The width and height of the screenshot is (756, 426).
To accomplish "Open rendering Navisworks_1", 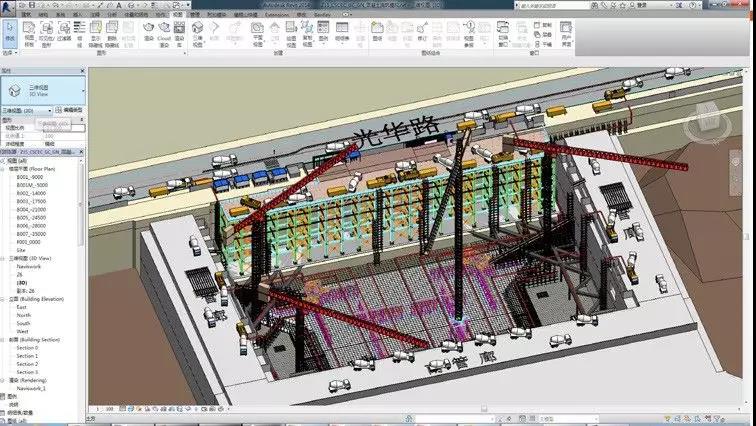I will pos(31,388).
